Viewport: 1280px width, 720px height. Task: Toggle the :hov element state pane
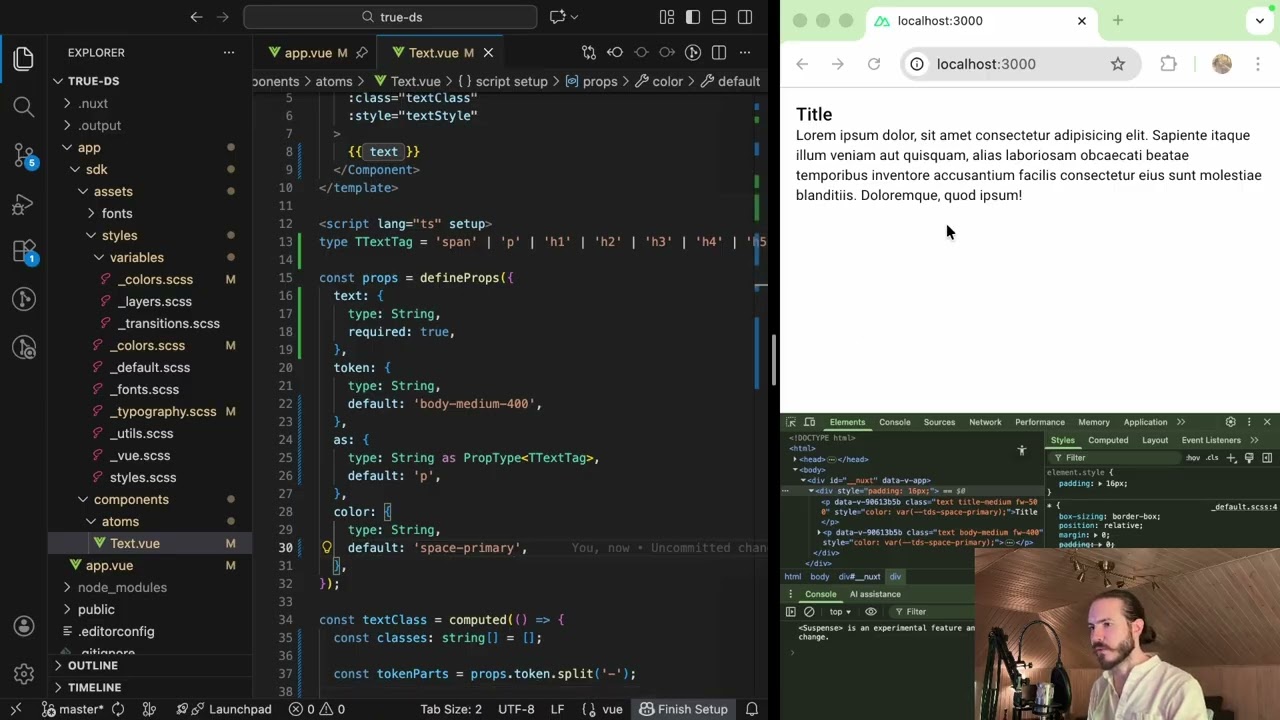[x=1193, y=458]
